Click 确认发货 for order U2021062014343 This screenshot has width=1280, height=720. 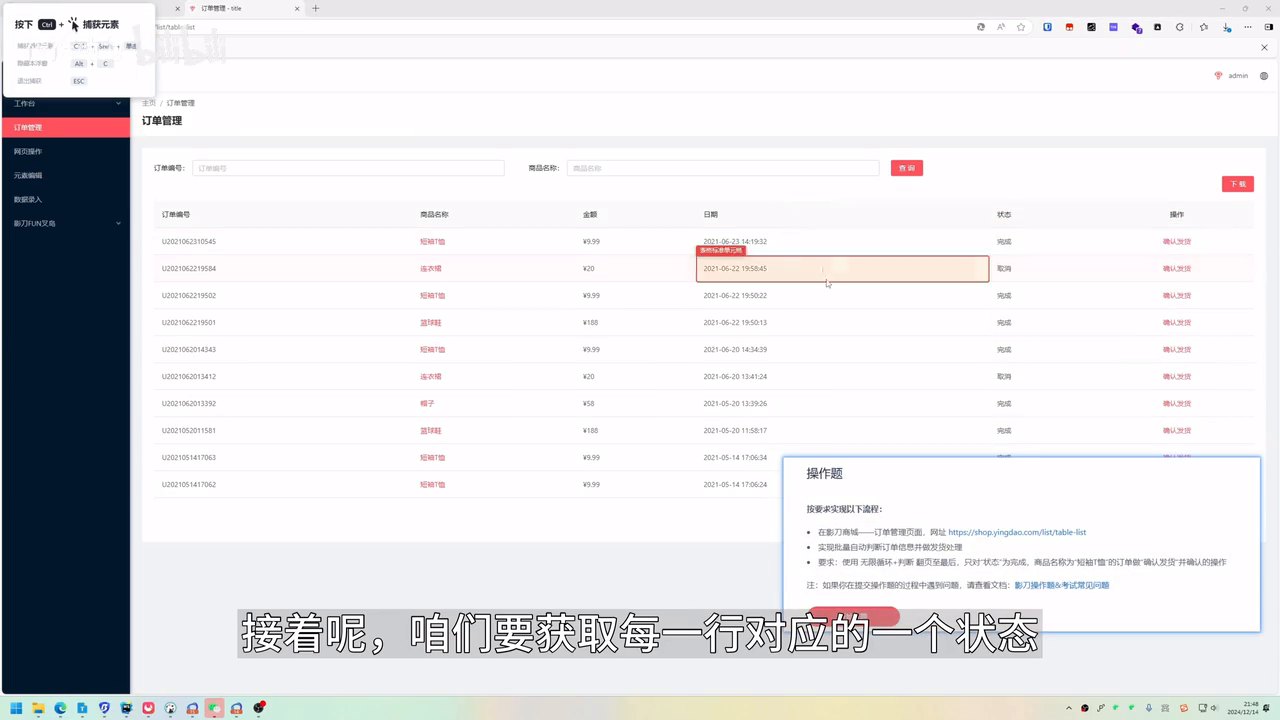tap(1177, 349)
